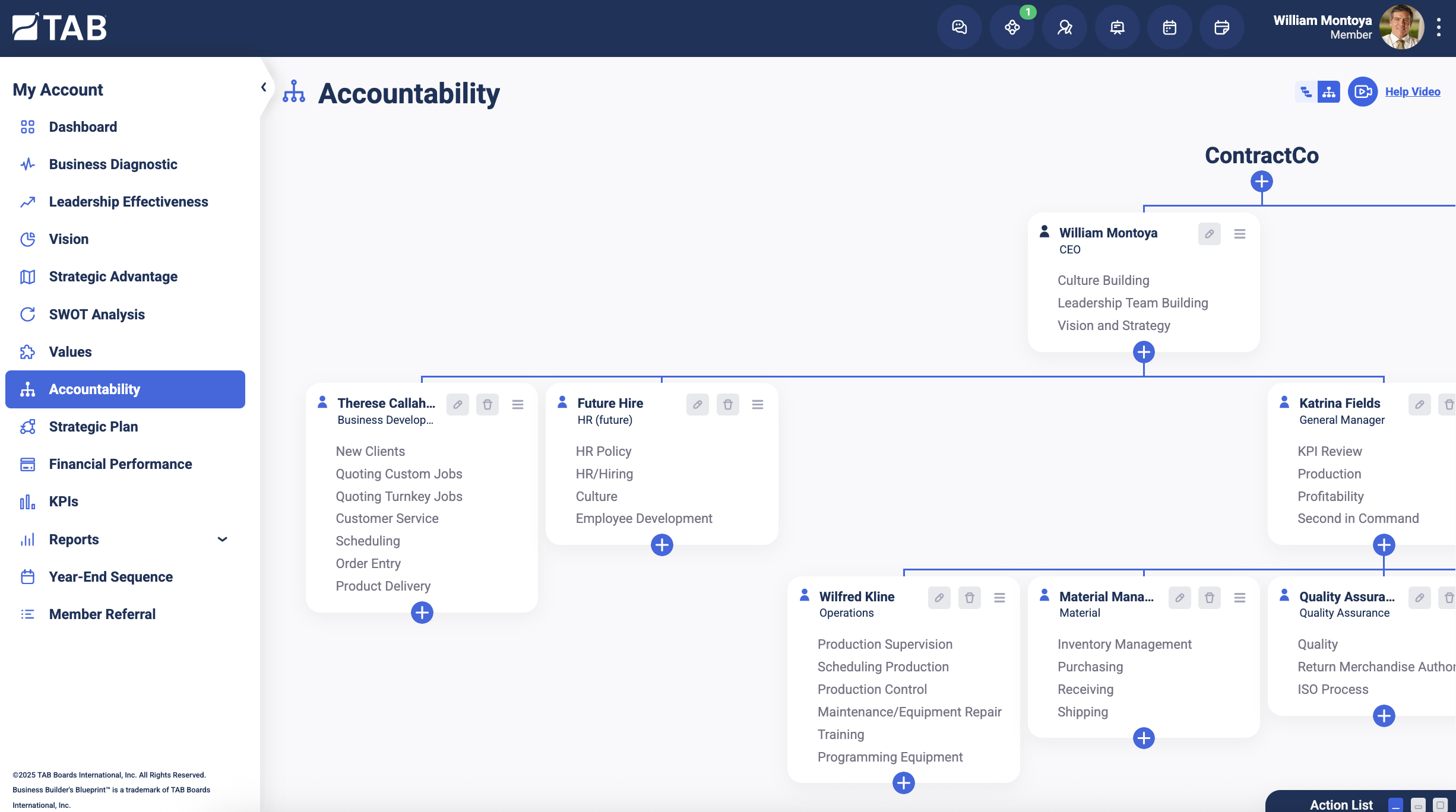Go to KPIs in the sidebar

63,502
